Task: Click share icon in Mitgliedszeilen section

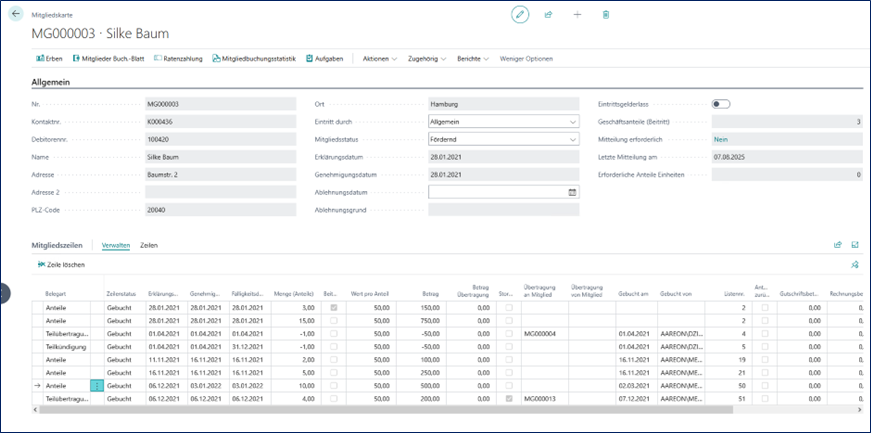Action: 838,244
